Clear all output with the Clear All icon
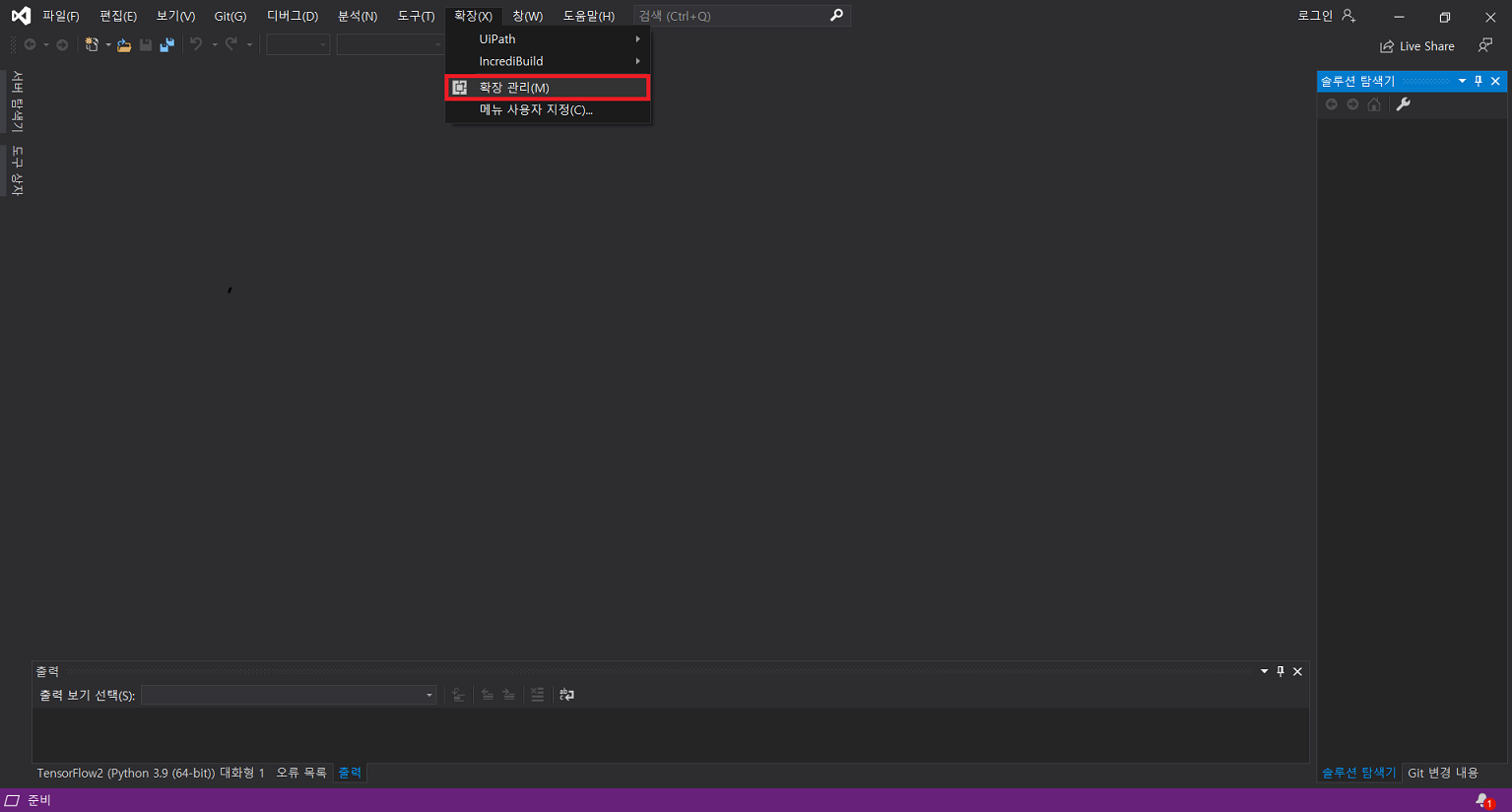This screenshot has width=1512, height=812. (x=537, y=695)
